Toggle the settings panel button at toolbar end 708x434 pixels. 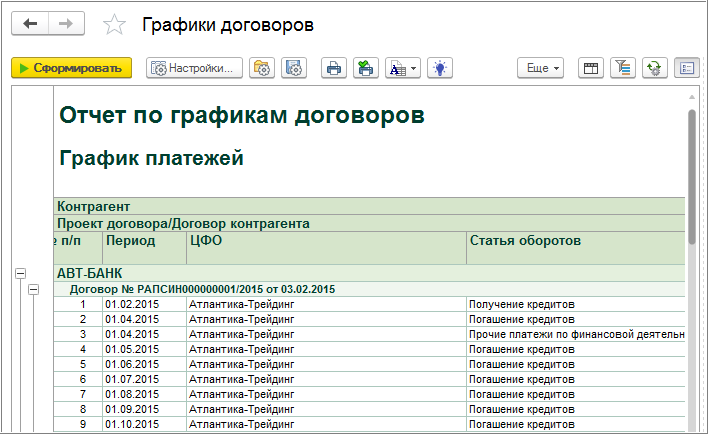tap(687, 68)
